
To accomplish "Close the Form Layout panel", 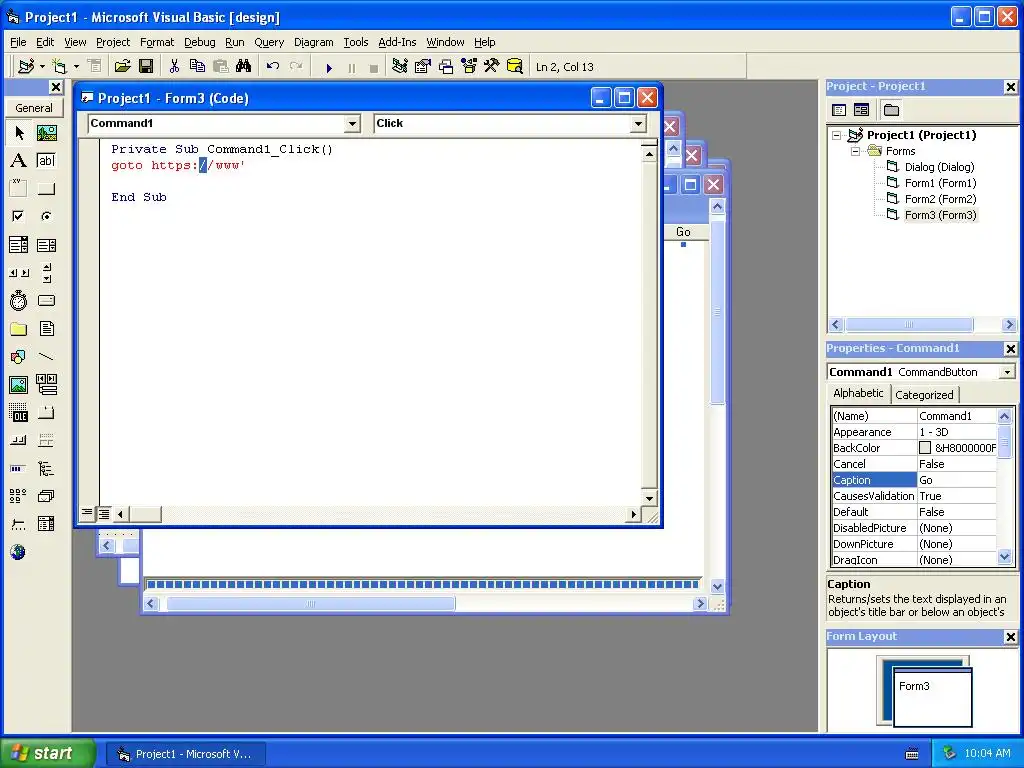I will point(1010,637).
